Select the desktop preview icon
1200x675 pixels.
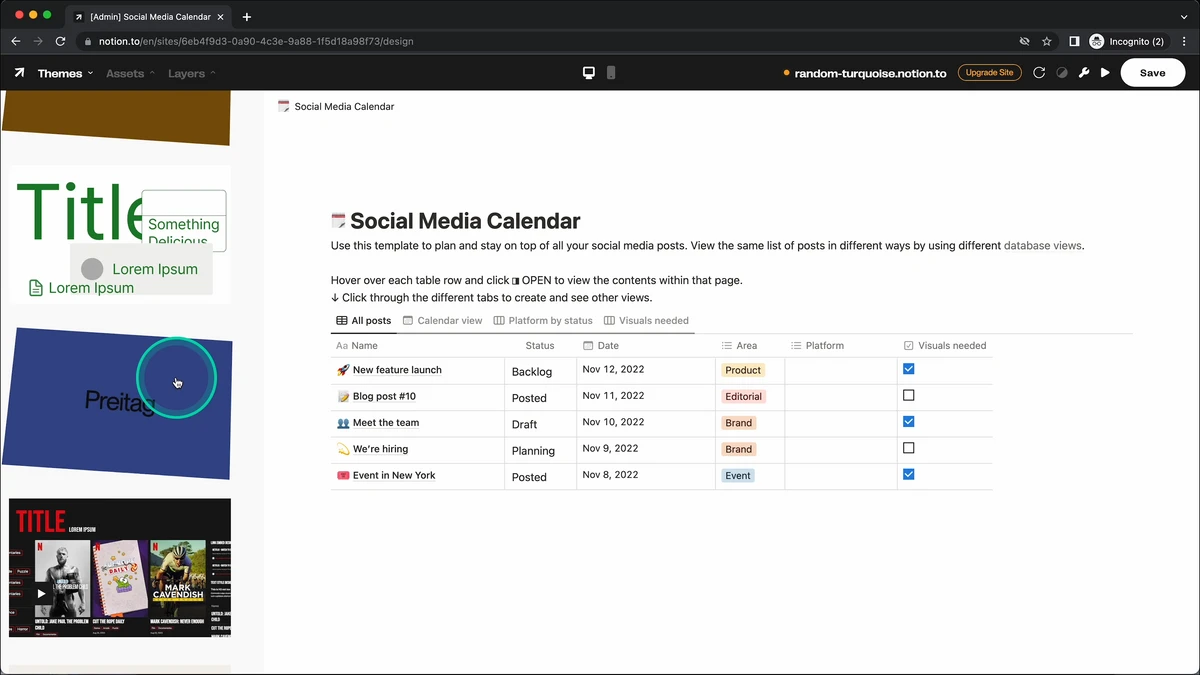tap(589, 73)
